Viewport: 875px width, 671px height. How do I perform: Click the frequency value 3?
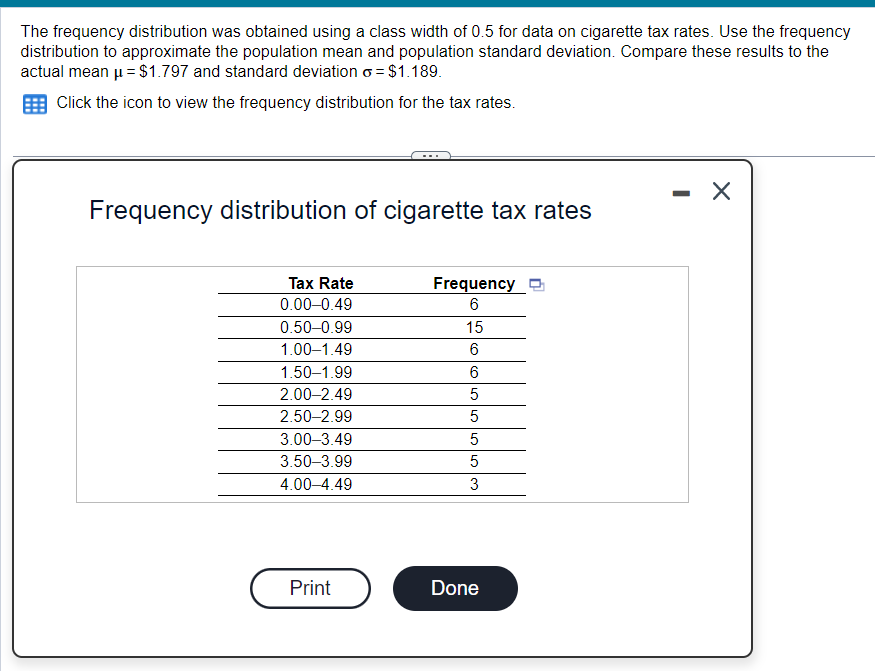pyautogui.click(x=473, y=485)
